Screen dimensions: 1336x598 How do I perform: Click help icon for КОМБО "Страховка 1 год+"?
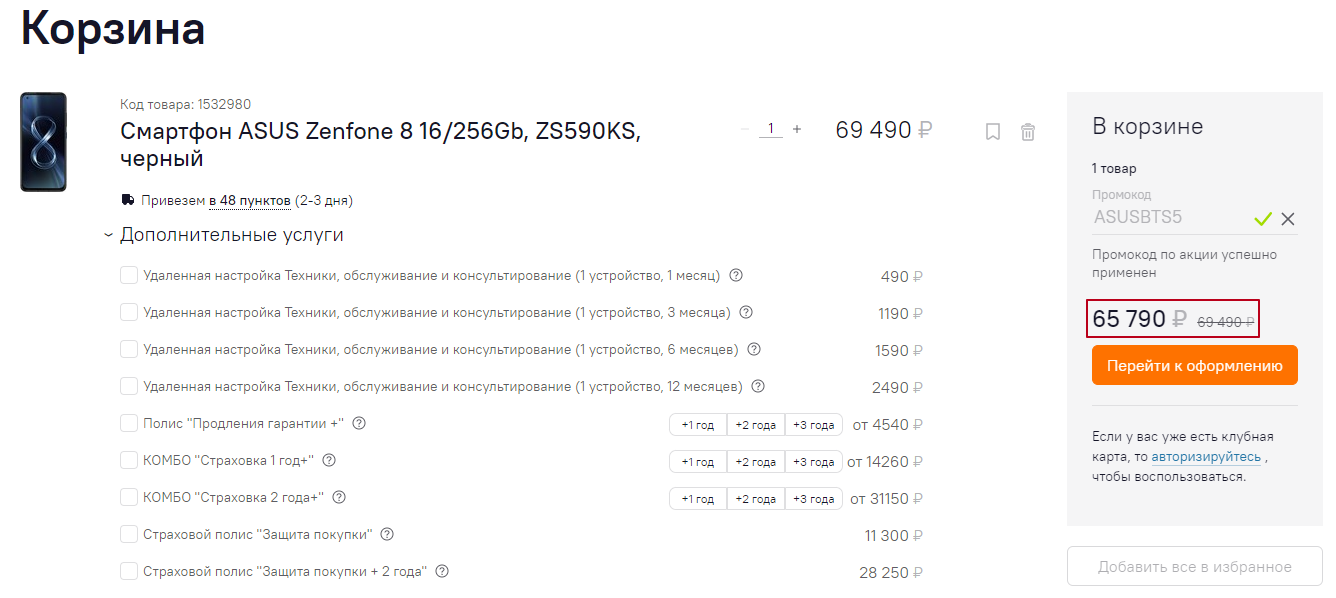click(328, 460)
